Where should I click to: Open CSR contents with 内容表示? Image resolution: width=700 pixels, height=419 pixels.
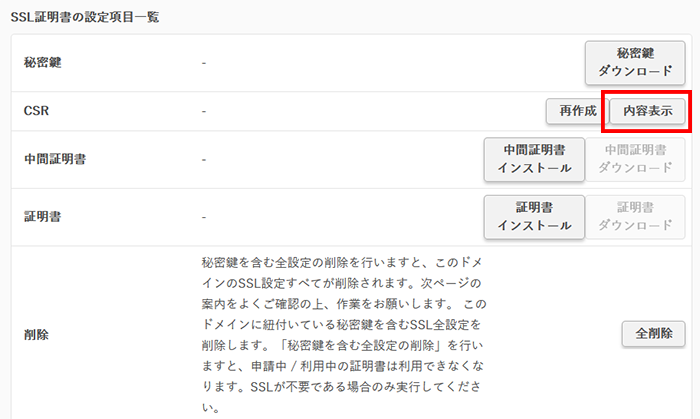pos(647,110)
